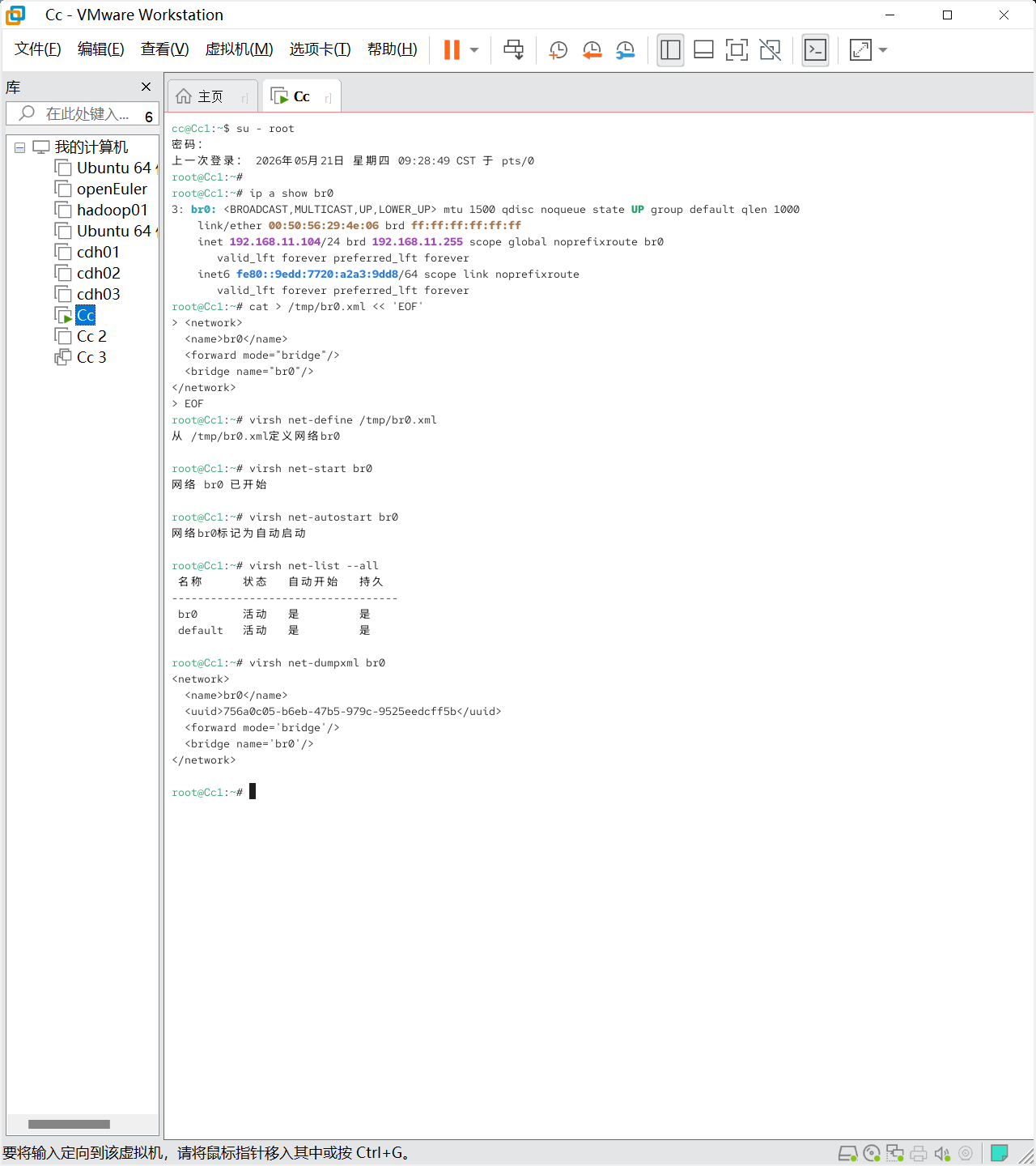Select the Cc 2 virtual machine
Screen dimensions: 1036x1166
(x=91, y=336)
